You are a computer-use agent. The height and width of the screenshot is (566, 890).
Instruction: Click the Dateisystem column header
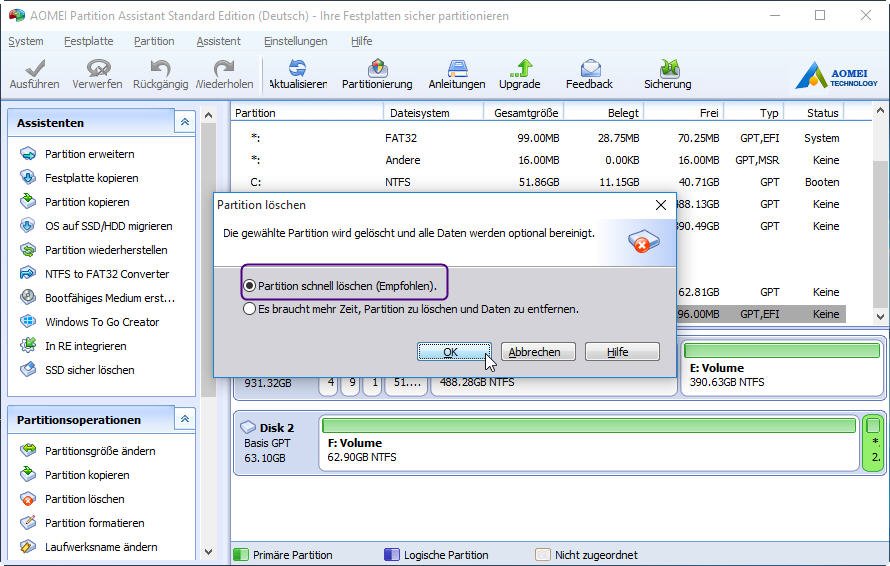click(433, 113)
